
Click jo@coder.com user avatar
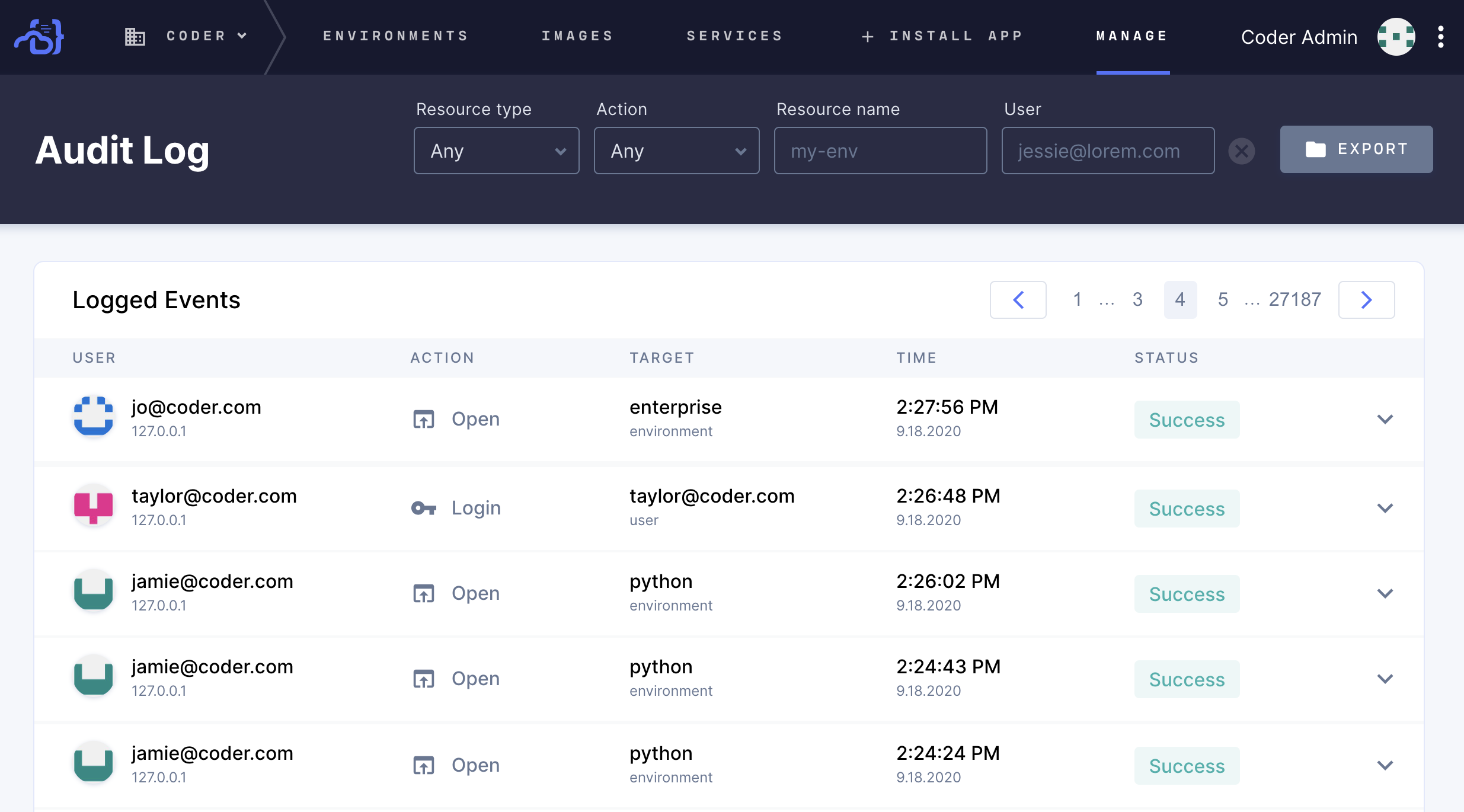93,417
